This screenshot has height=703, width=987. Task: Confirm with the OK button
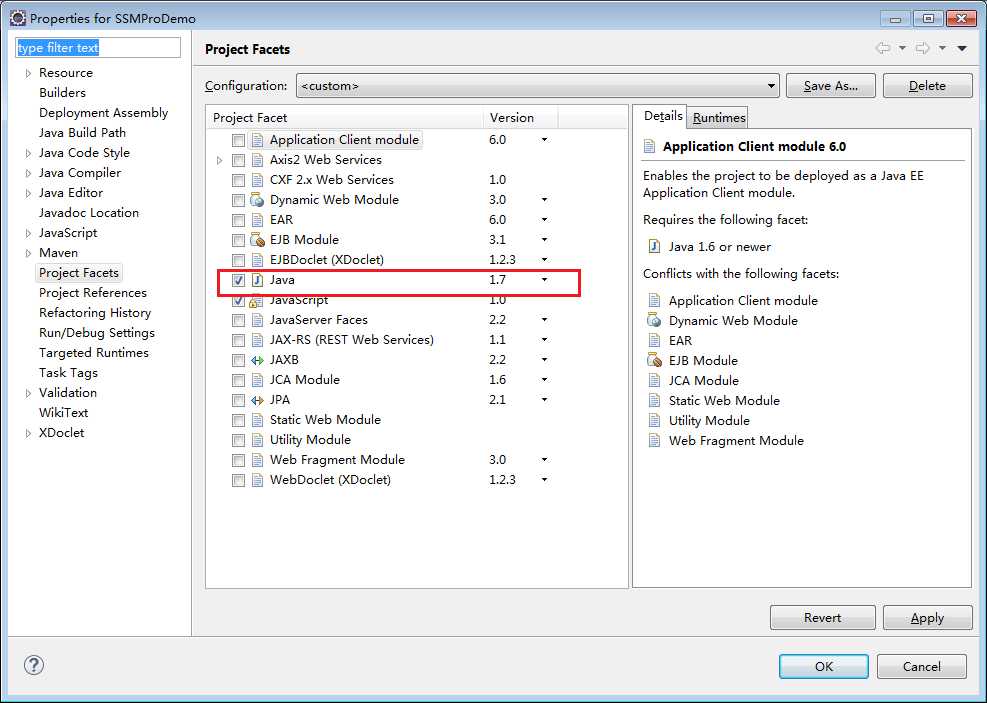(823, 666)
